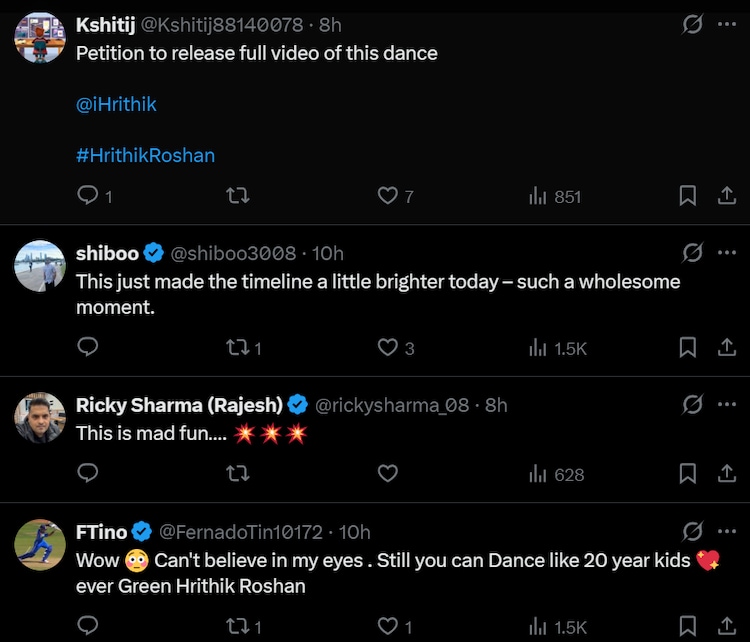The width and height of the screenshot is (750, 642).
Task: Reply to Kshitij's petition tweet
Action: pyautogui.click(x=88, y=196)
